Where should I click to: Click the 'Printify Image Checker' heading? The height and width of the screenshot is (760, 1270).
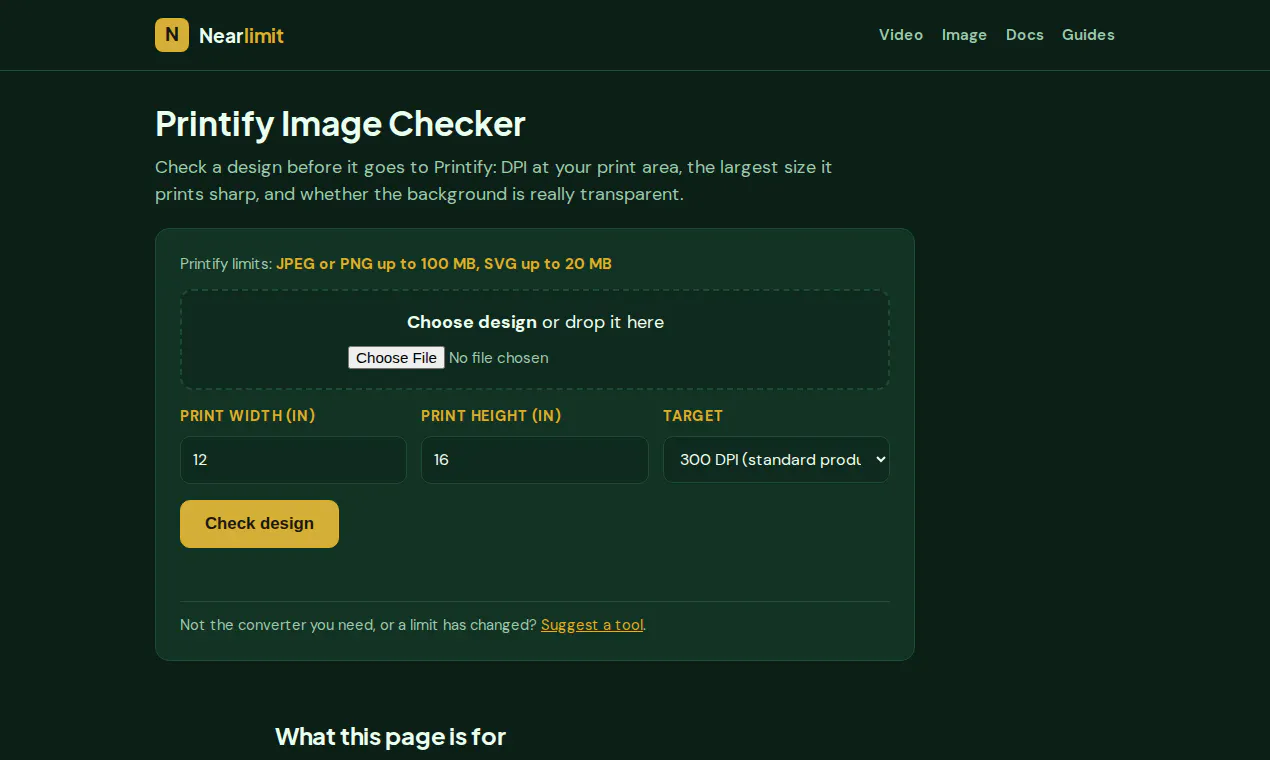tap(340, 124)
